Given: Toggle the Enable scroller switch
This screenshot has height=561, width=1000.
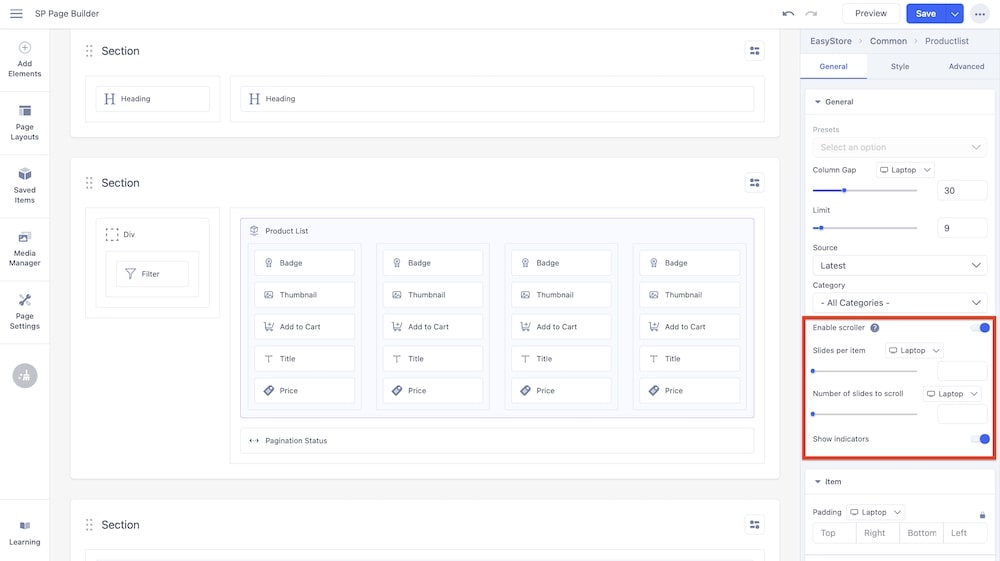Looking at the screenshot, I should pos(980,328).
